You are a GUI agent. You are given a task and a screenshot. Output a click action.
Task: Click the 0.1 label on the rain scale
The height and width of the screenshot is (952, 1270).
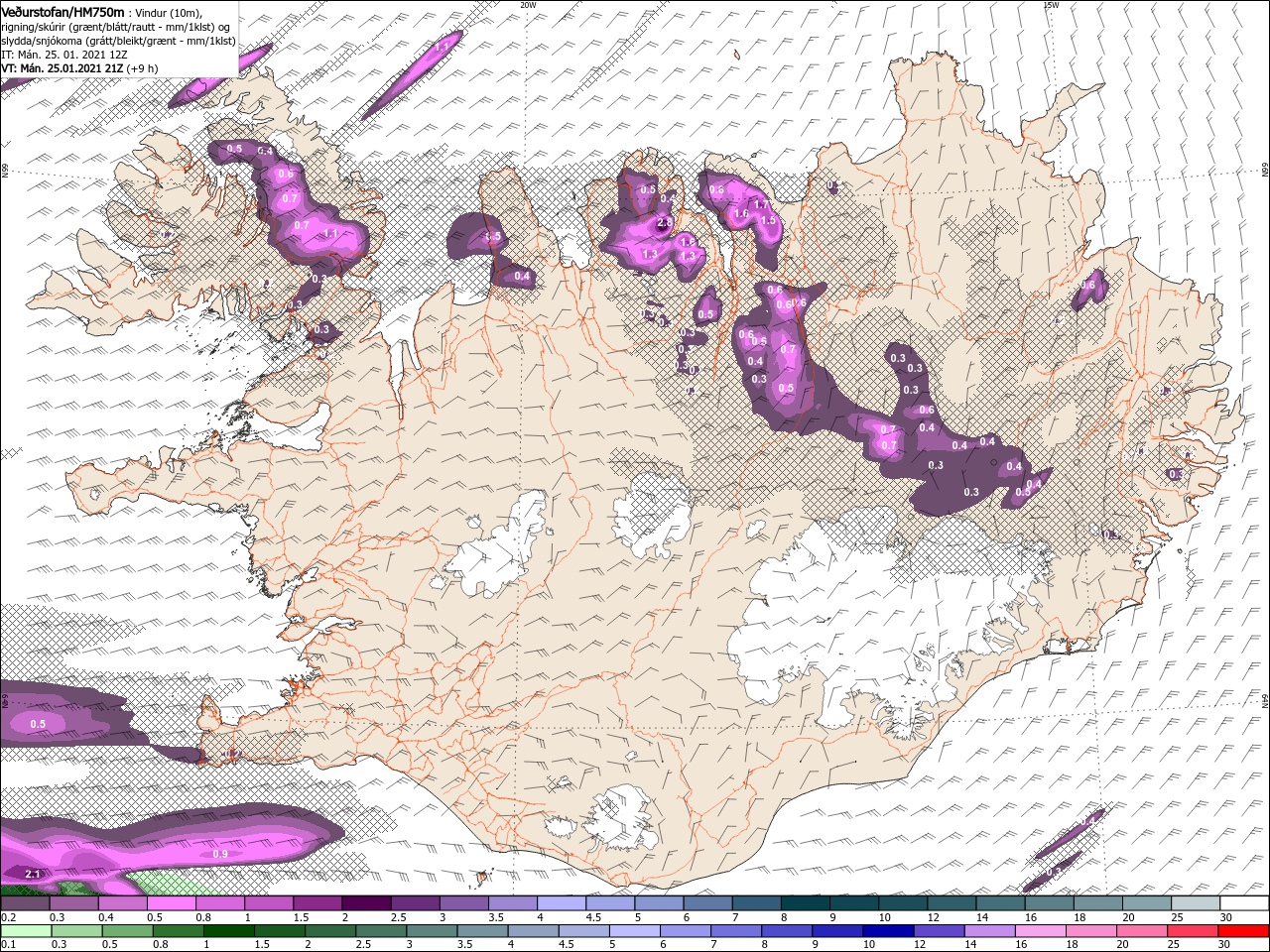[9, 944]
